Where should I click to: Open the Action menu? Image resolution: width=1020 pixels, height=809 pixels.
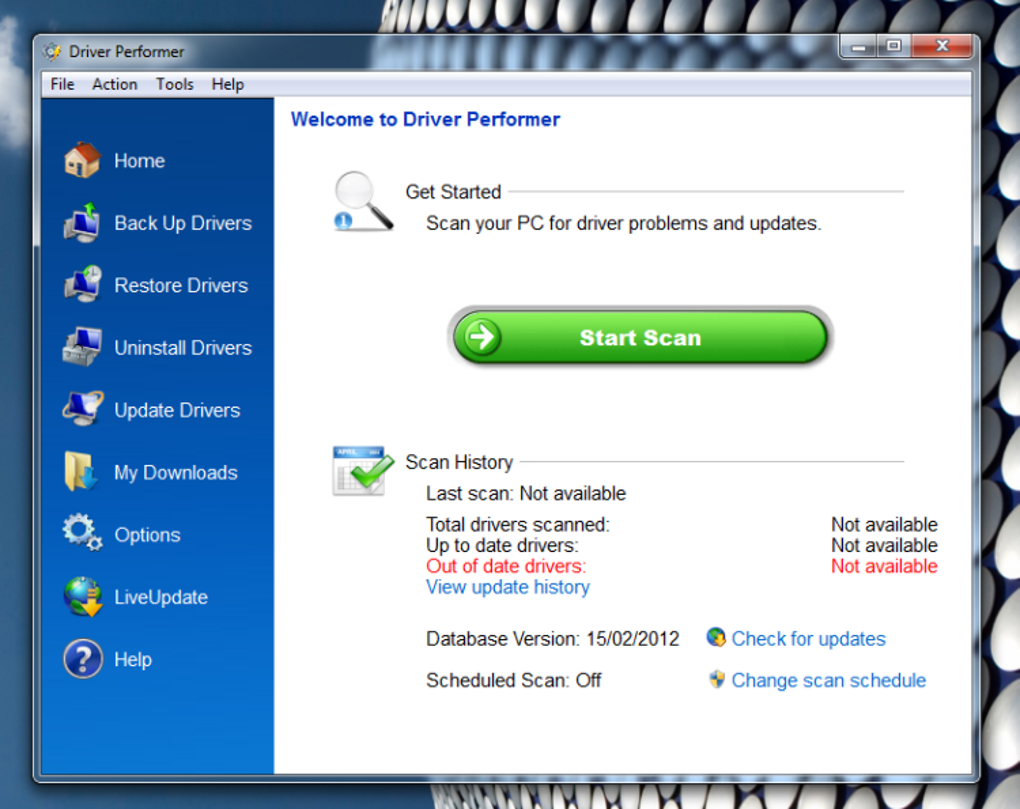[x=114, y=85]
